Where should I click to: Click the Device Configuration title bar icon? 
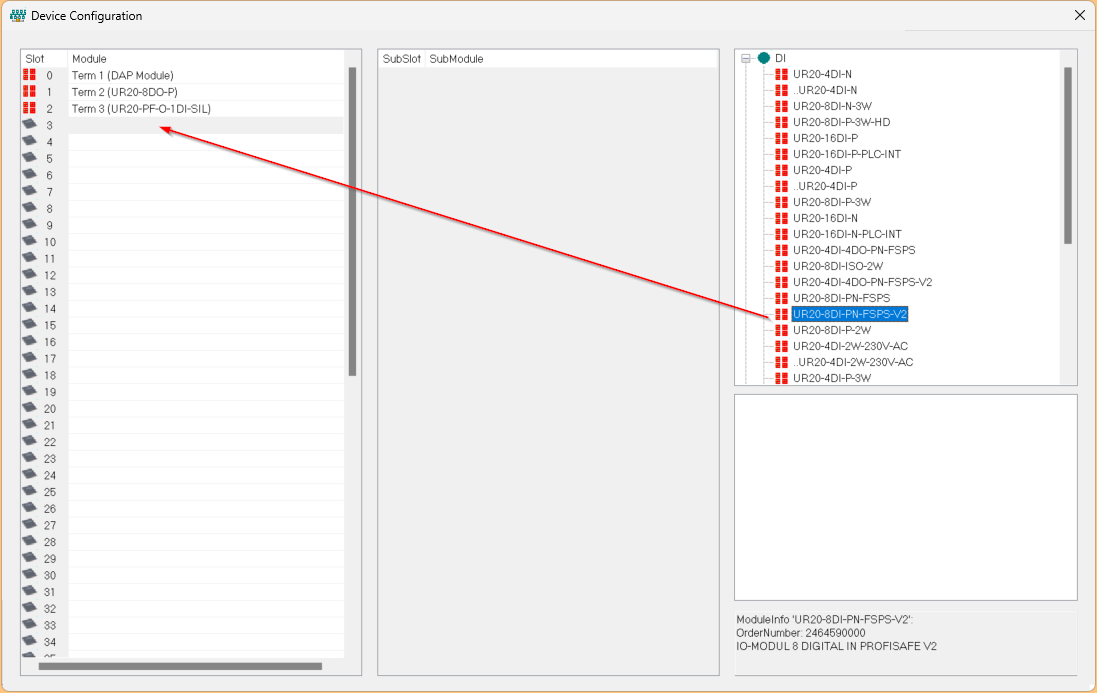(17, 15)
